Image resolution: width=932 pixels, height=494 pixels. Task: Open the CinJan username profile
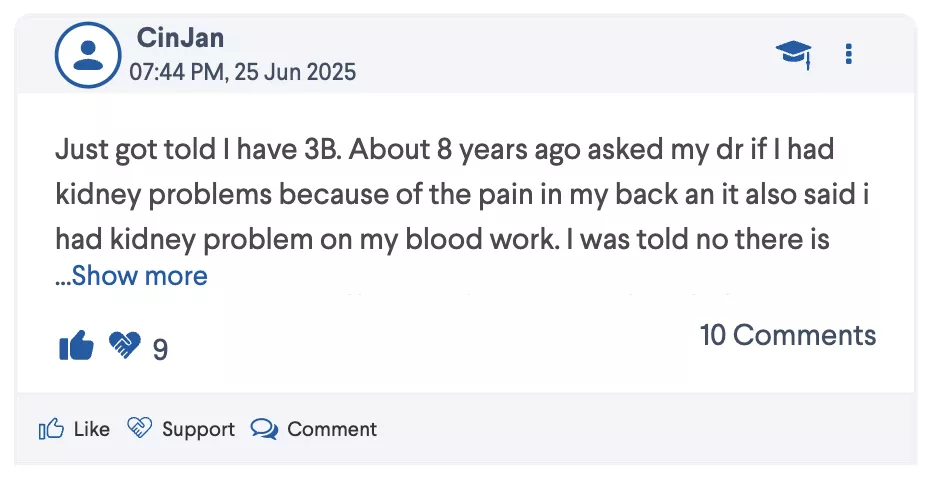180,38
